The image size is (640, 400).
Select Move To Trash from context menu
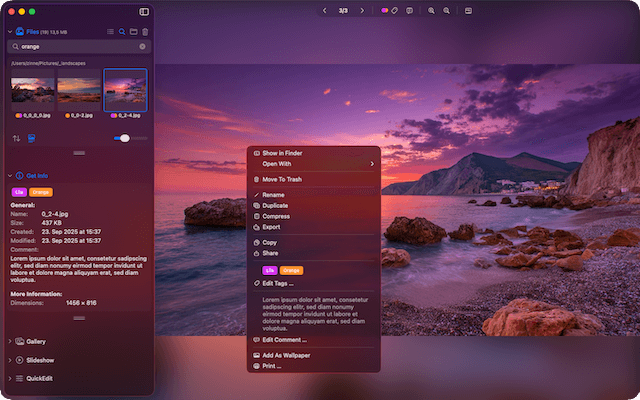pyautogui.click(x=281, y=179)
